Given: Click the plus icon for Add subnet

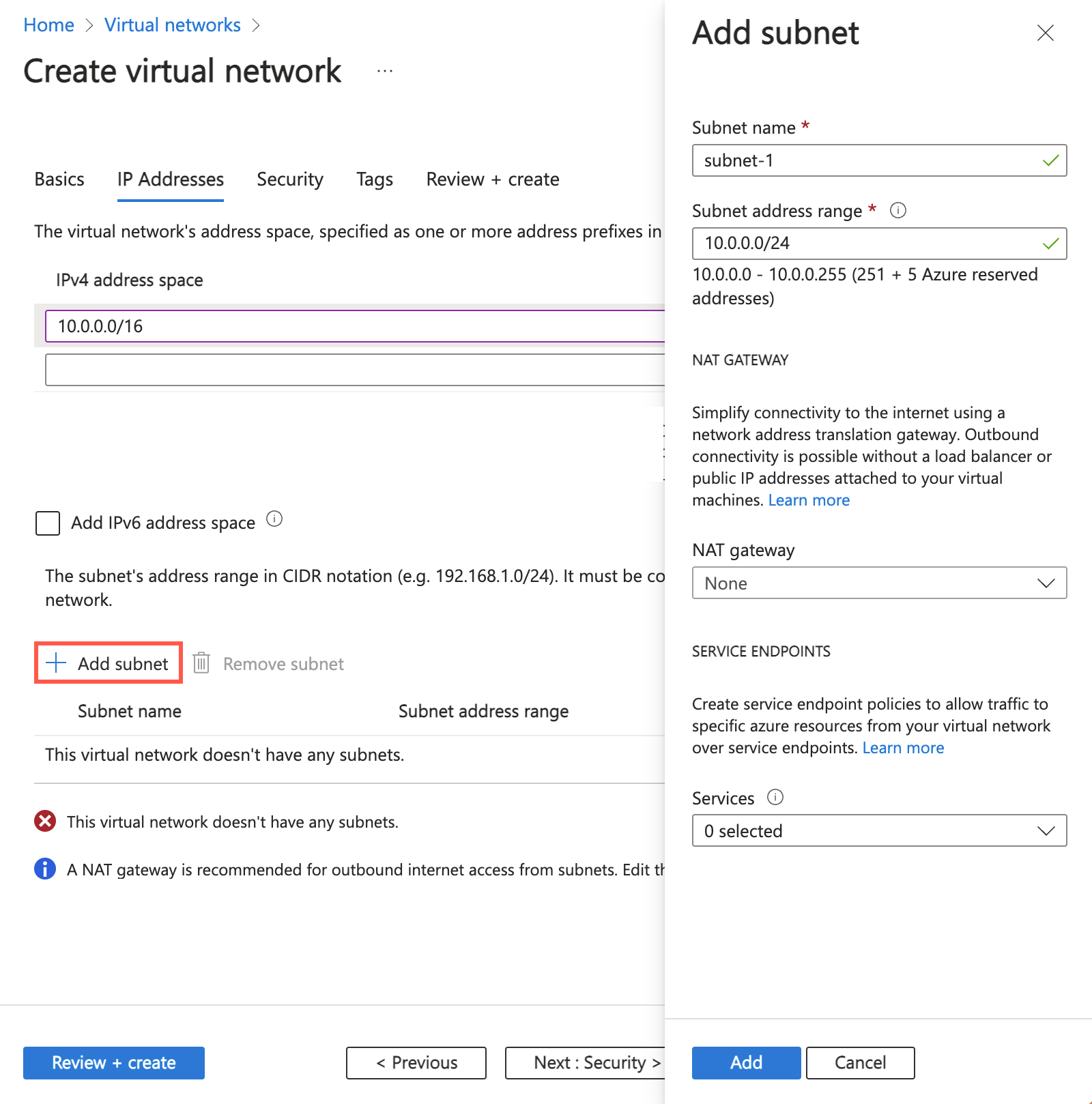Looking at the screenshot, I should click(x=56, y=663).
